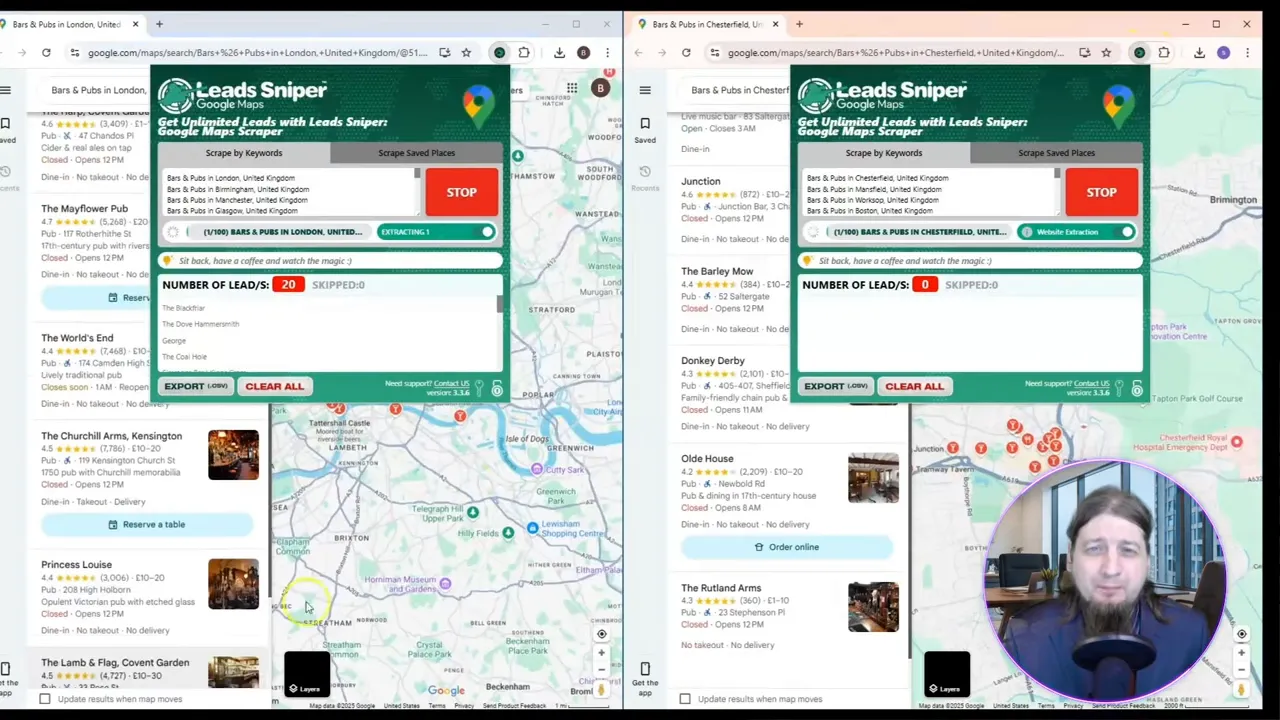
Task: Stop scraping in the Chesterfield panel
Action: click(1101, 192)
